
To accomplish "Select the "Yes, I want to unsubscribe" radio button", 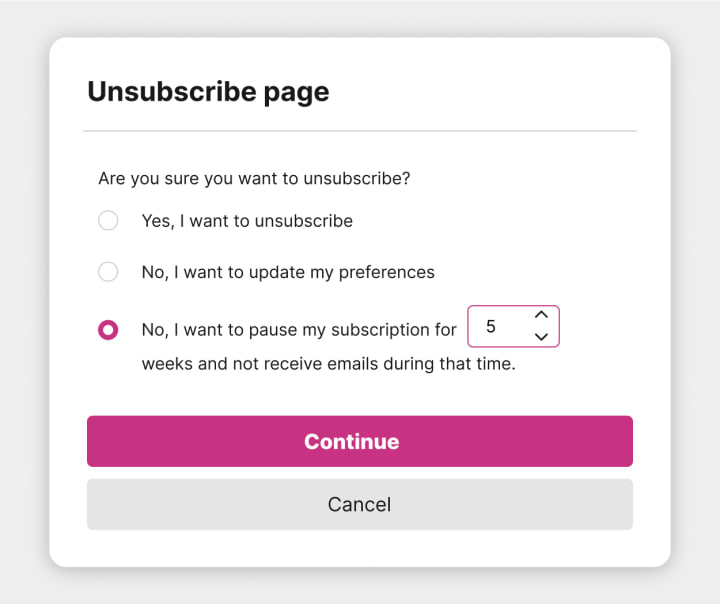I will 108,220.
